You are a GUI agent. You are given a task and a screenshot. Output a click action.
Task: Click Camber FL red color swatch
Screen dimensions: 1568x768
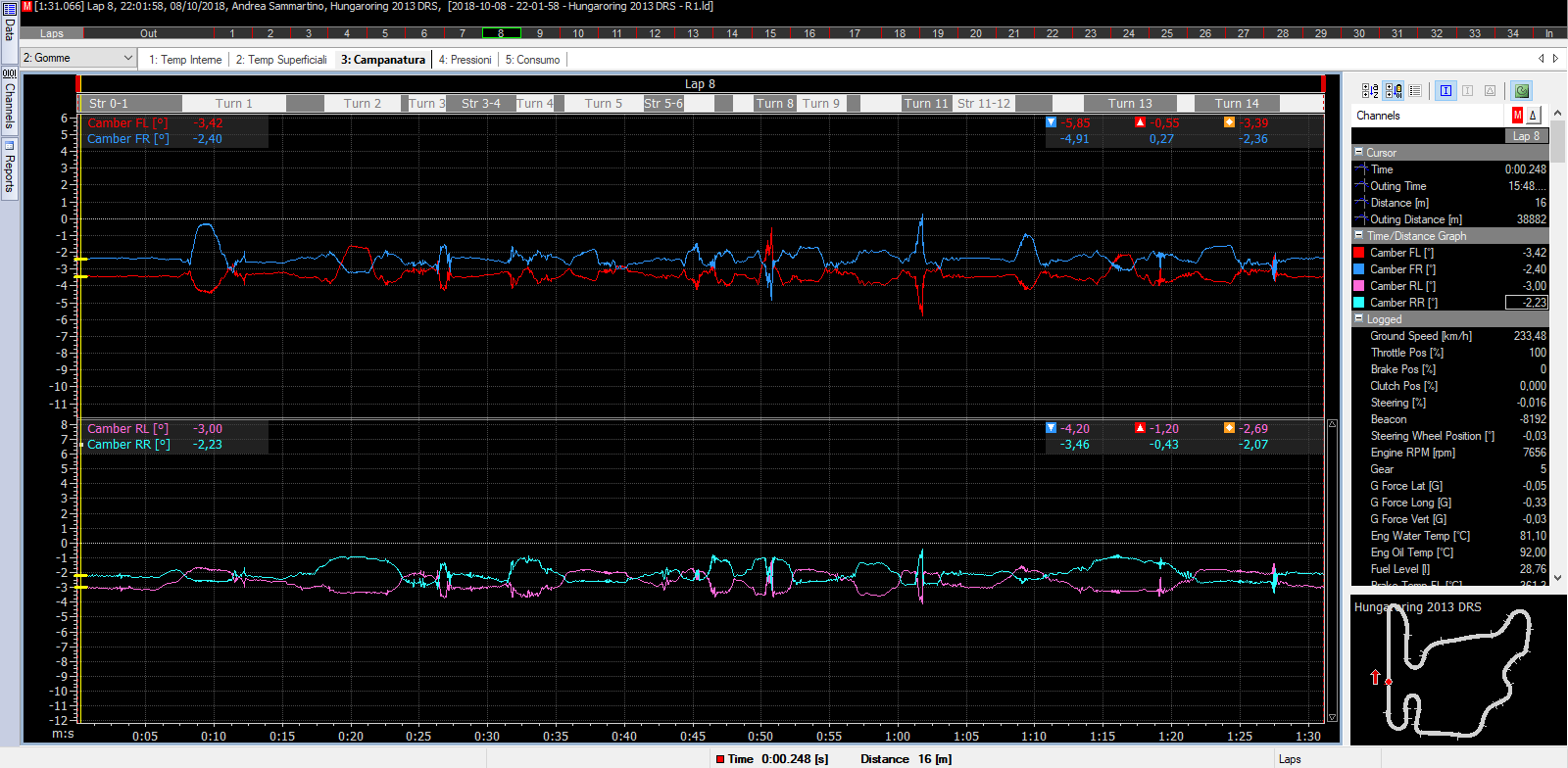[1358, 252]
